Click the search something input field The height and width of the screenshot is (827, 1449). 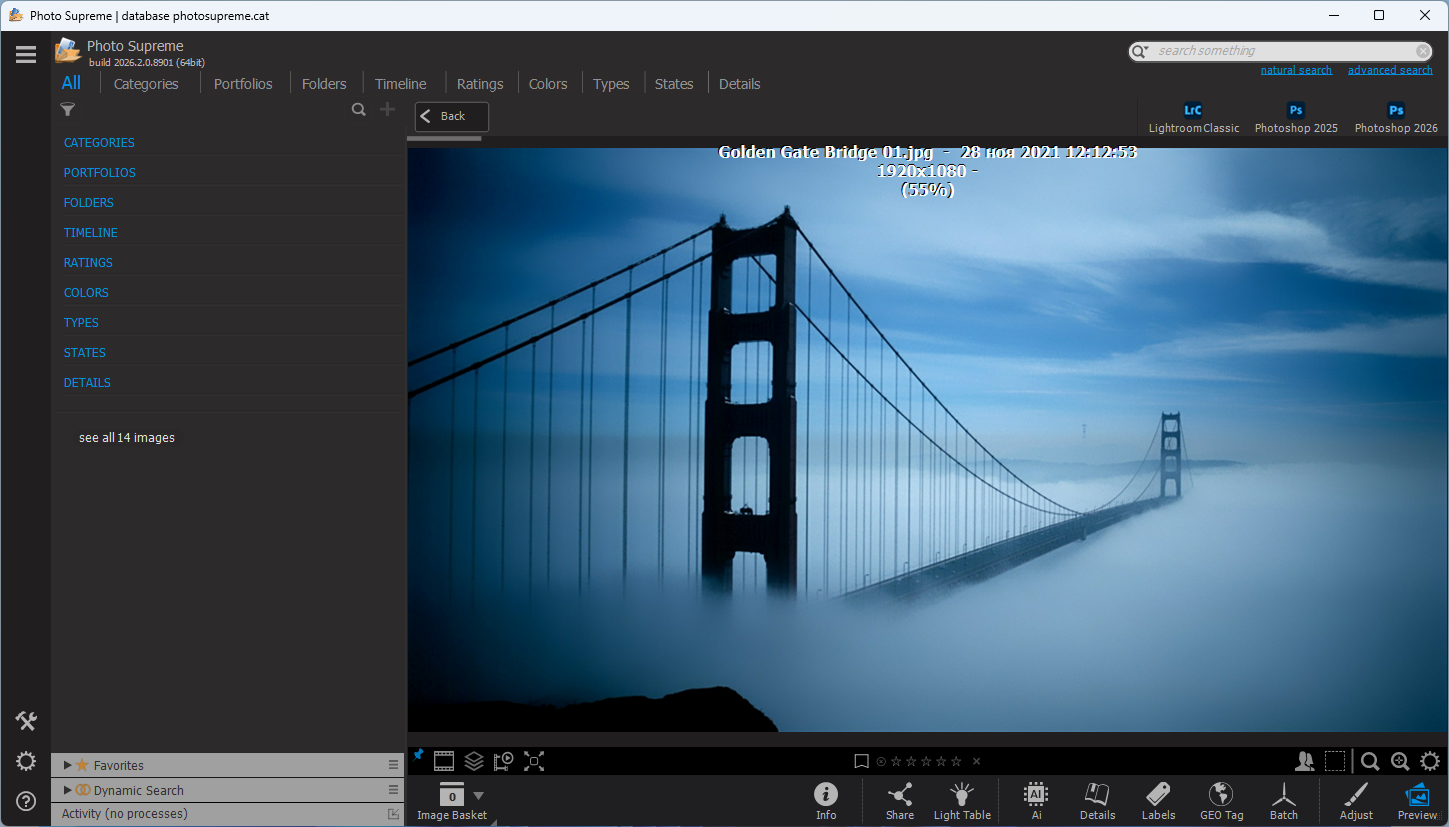point(1283,51)
